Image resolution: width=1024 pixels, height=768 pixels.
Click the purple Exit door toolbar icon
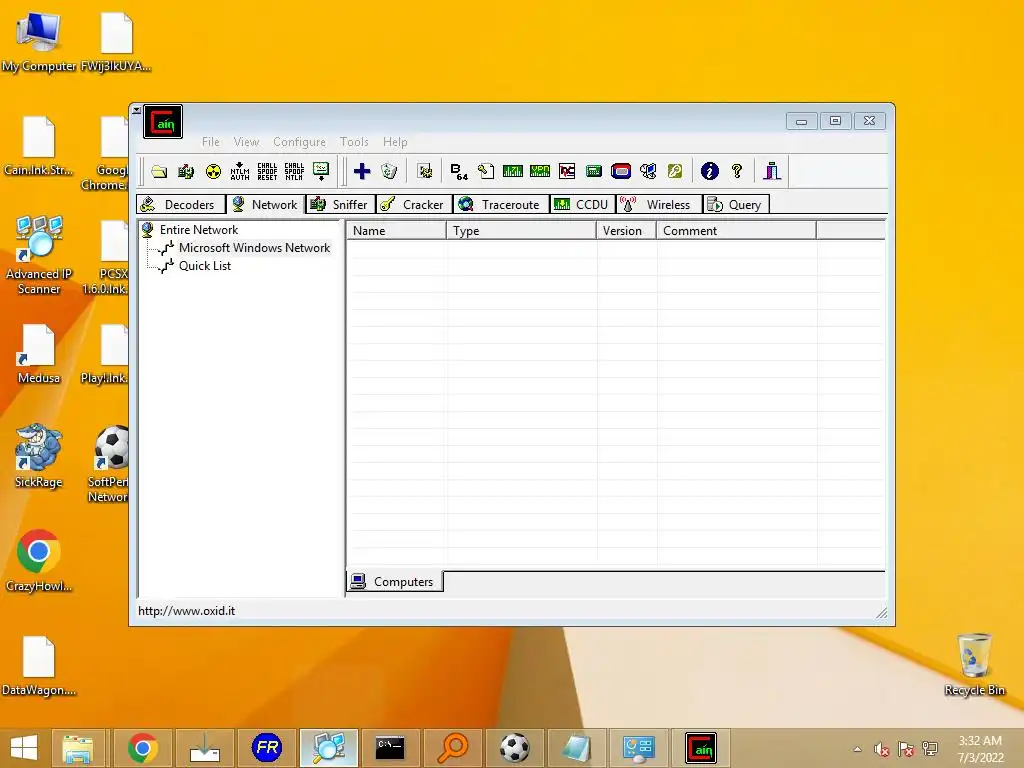(x=772, y=171)
